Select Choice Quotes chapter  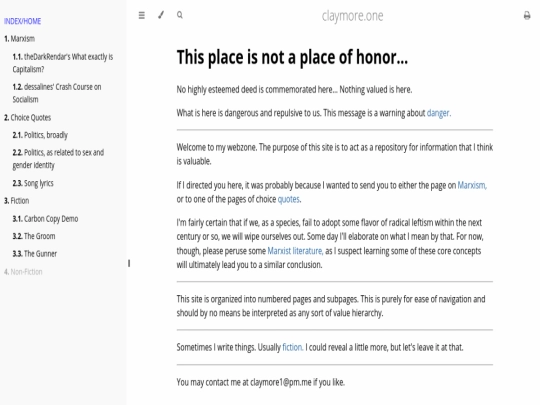point(28,117)
